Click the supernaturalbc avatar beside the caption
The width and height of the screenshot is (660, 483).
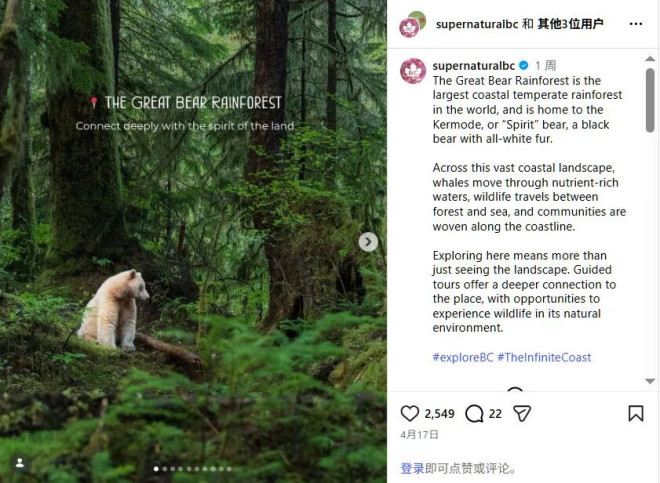pos(413,71)
